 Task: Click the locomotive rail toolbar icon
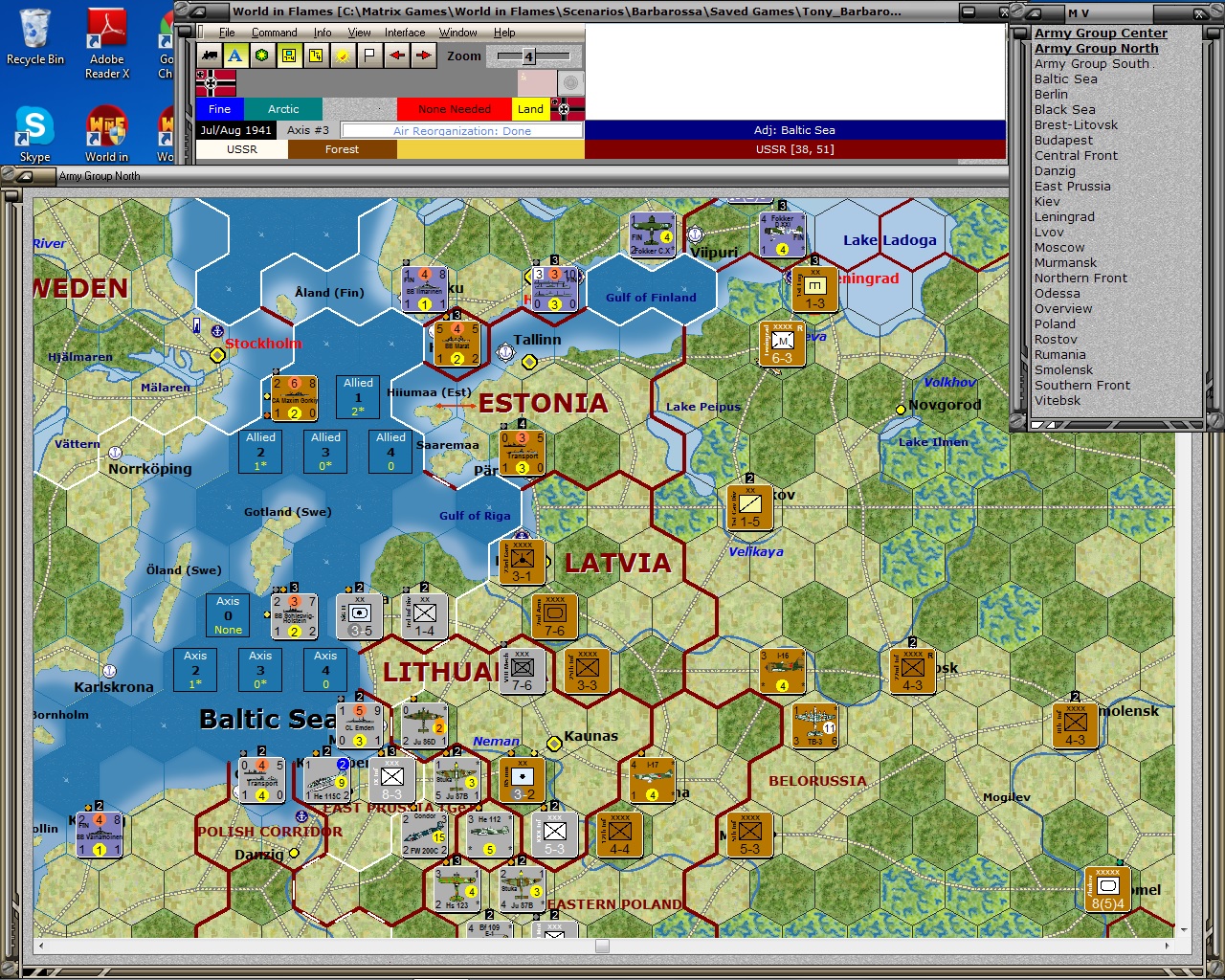[x=209, y=56]
